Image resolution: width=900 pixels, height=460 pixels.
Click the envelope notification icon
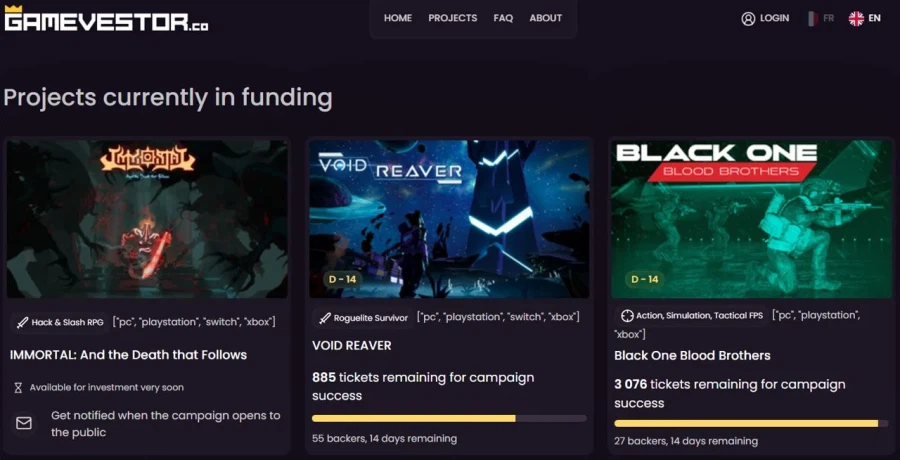coord(24,423)
